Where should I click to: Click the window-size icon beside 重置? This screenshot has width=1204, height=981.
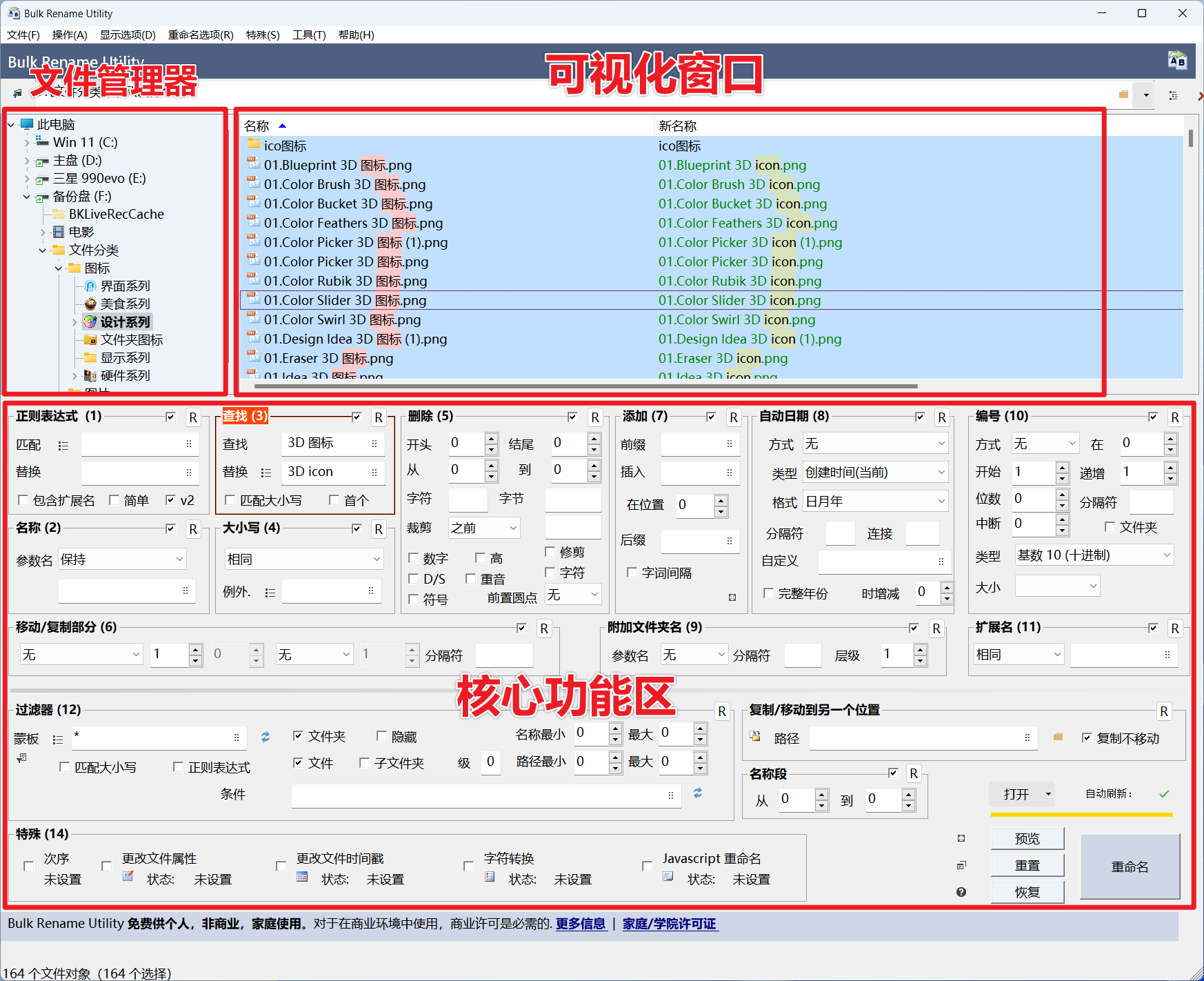tap(961, 865)
